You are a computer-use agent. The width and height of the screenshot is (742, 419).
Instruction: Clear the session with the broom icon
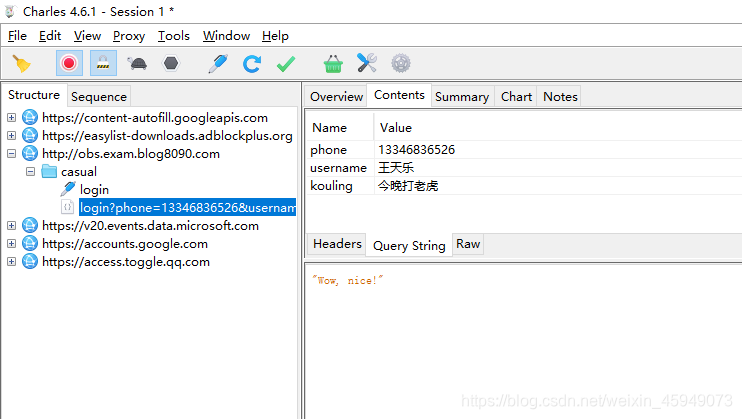(x=22, y=63)
